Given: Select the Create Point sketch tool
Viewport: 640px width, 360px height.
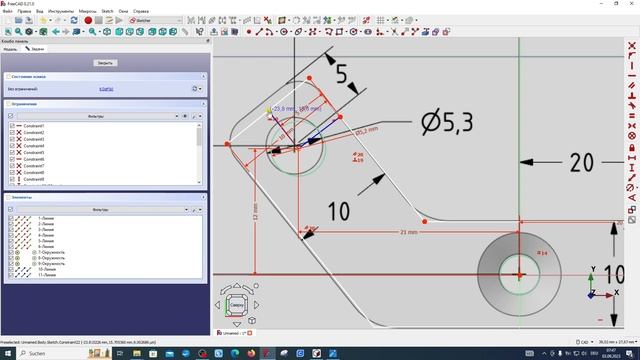Looking at the screenshot, I should [249, 31].
